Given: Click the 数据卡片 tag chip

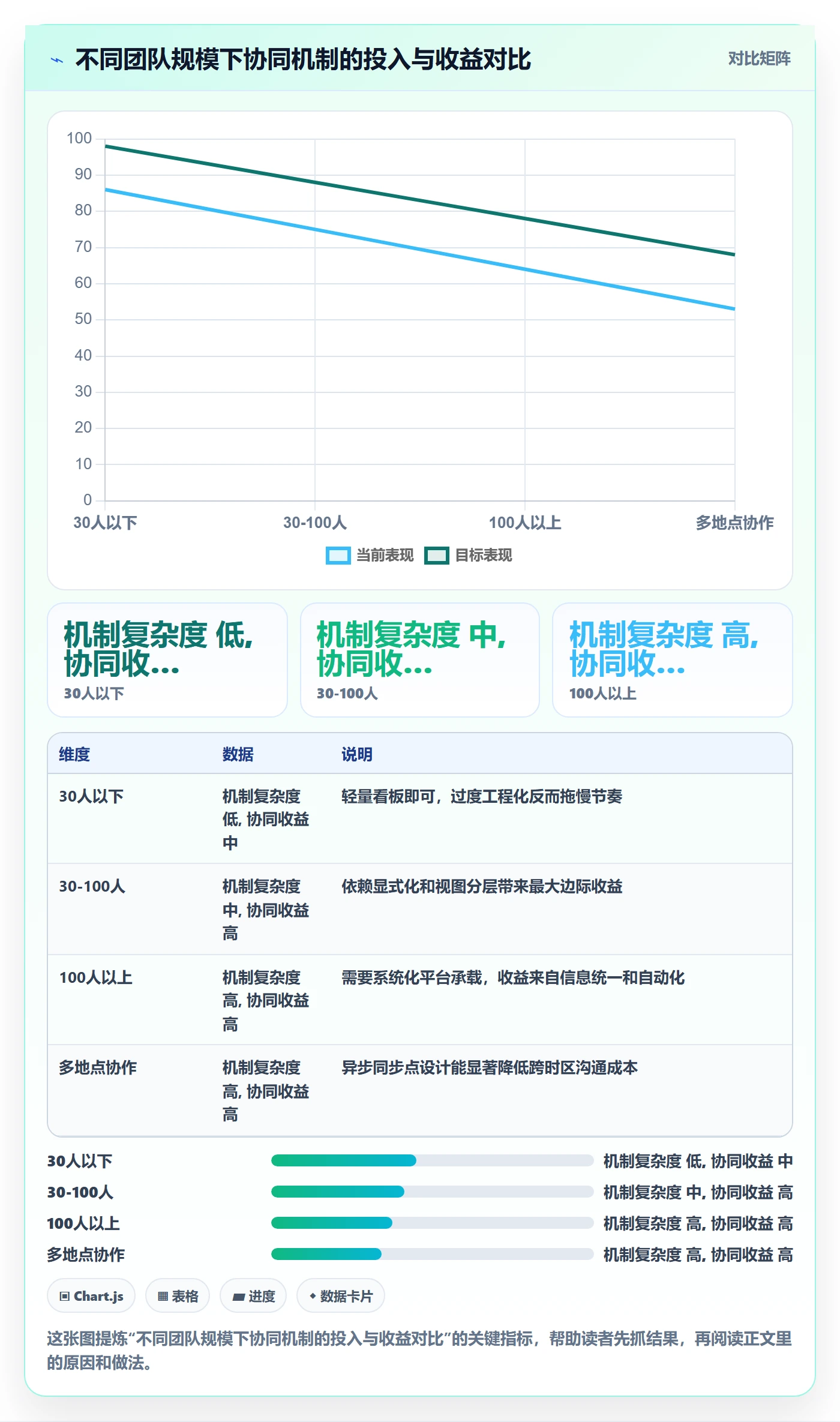Looking at the screenshot, I should (341, 1296).
